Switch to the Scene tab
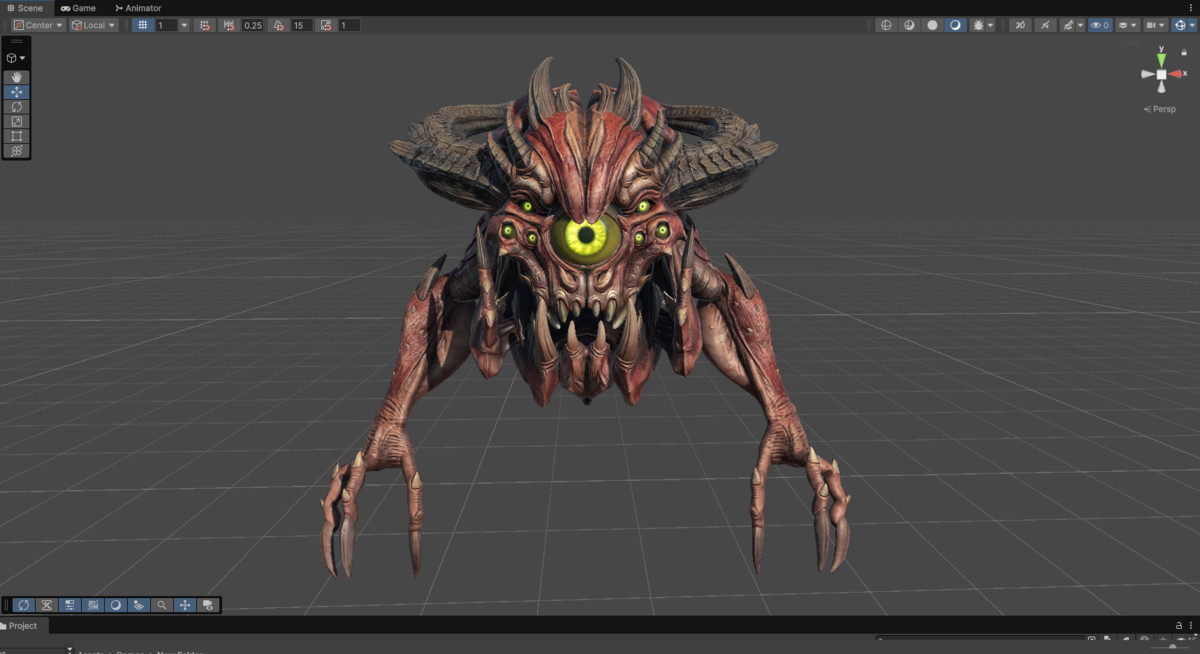Screen dimensions: 1200x654 tap(25, 8)
